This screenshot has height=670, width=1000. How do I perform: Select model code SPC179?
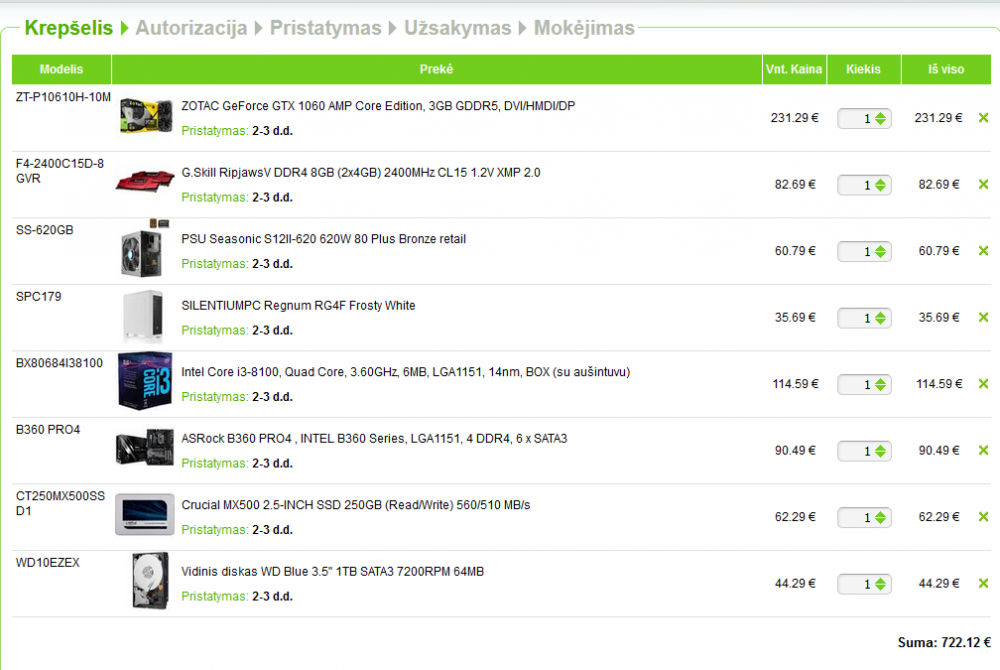pos(38,296)
